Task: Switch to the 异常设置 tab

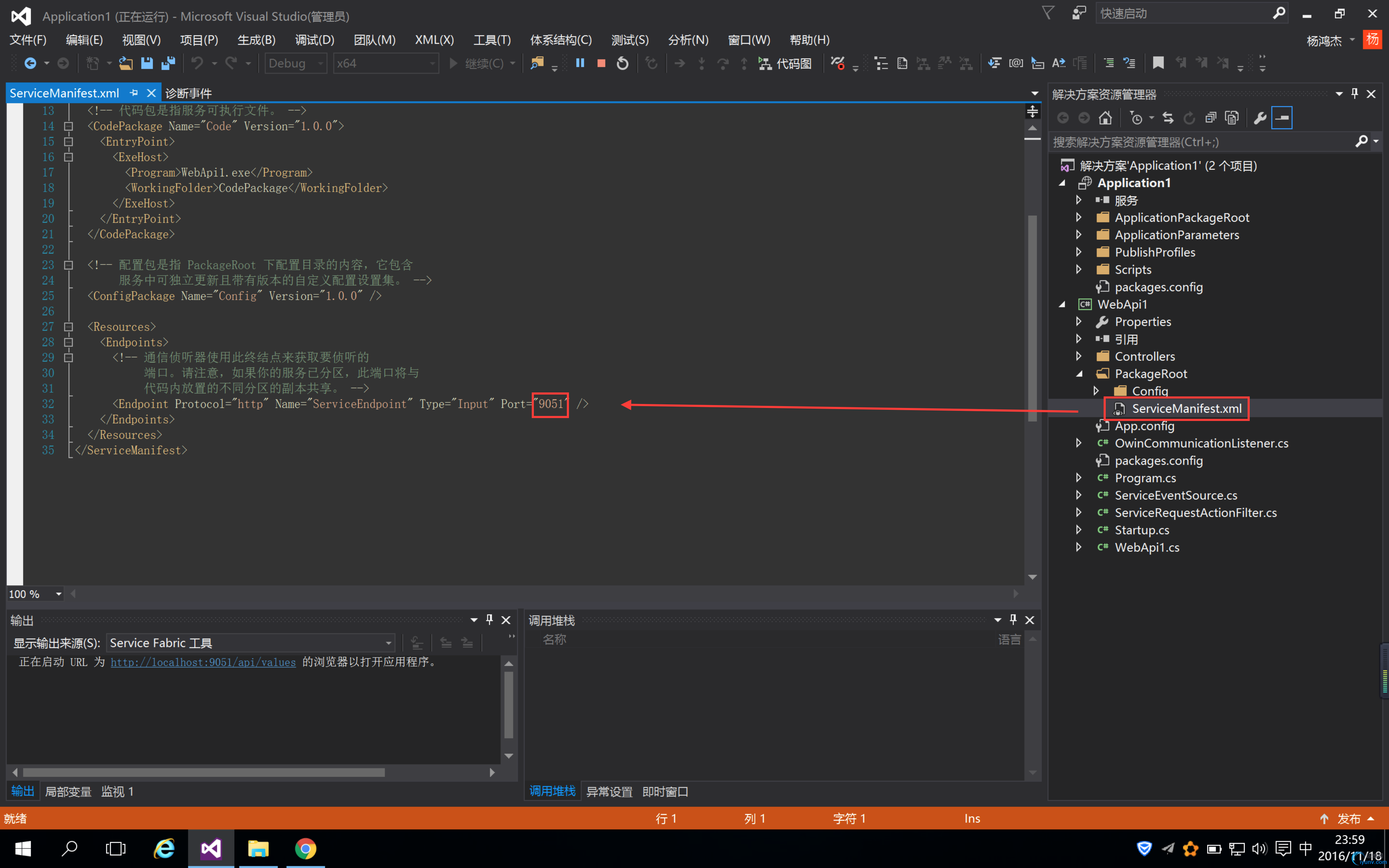Action: (x=609, y=792)
